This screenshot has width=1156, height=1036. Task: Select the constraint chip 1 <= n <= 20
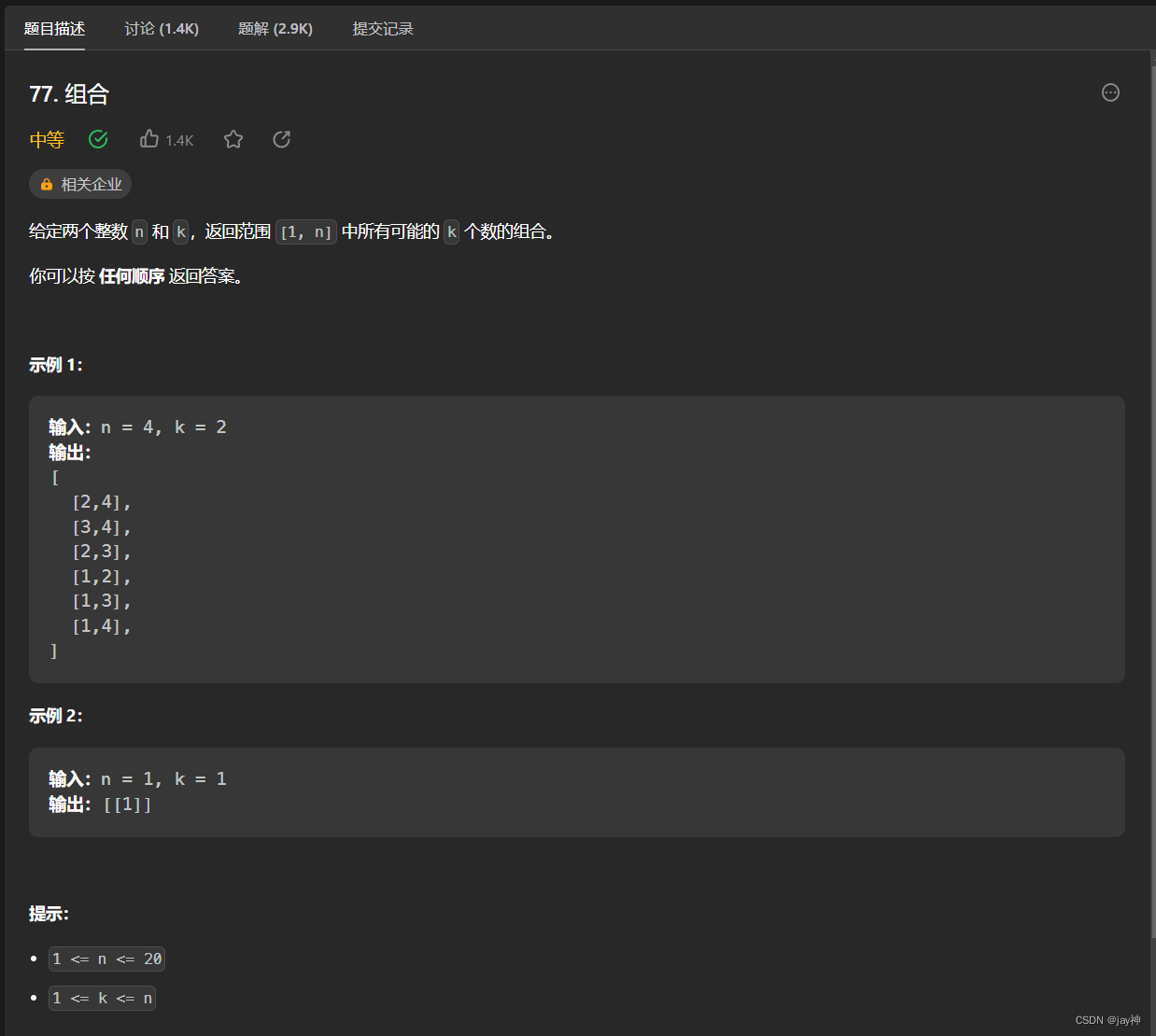[106, 959]
